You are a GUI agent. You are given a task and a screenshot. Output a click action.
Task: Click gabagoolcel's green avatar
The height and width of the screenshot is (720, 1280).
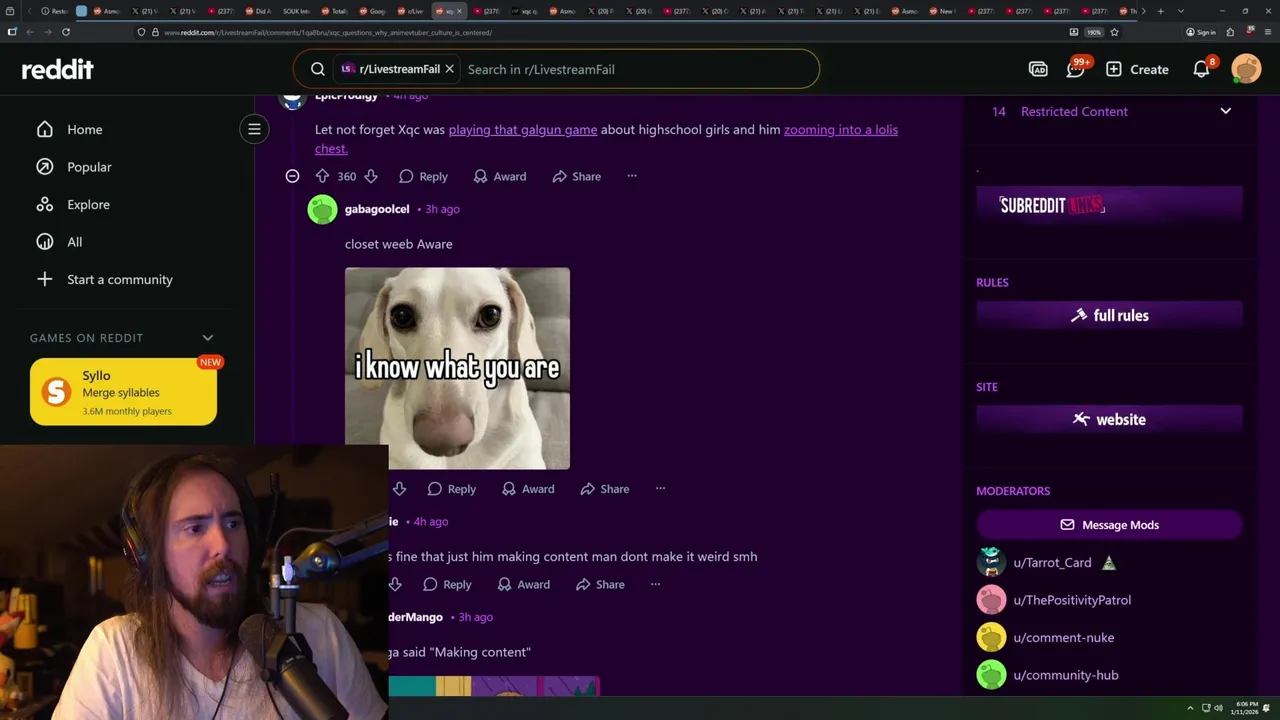[x=322, y=210]
